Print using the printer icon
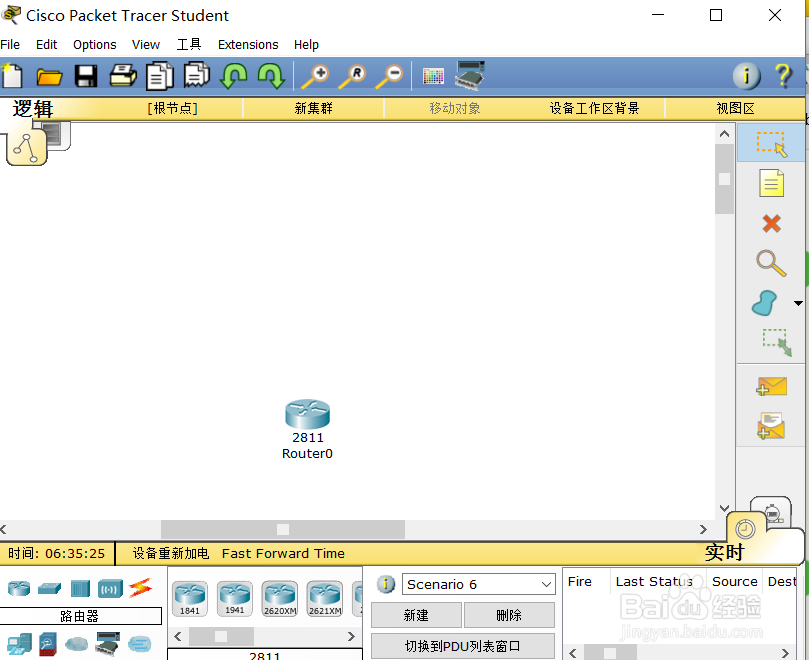The width and height of the screenshot is (809, 660). [123, 76]
